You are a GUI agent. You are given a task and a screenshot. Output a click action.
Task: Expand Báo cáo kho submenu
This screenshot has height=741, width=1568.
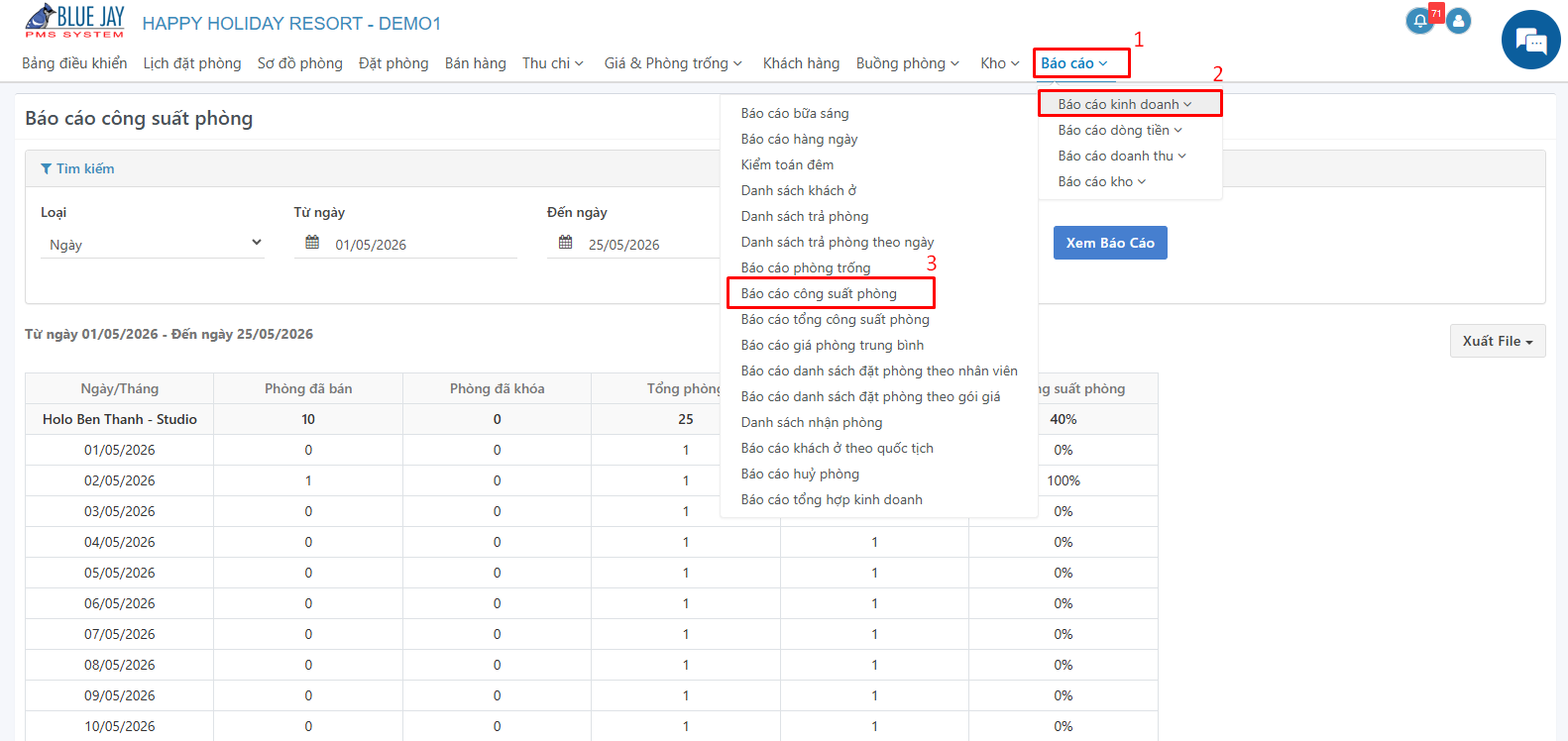(x=1102, y=181)
